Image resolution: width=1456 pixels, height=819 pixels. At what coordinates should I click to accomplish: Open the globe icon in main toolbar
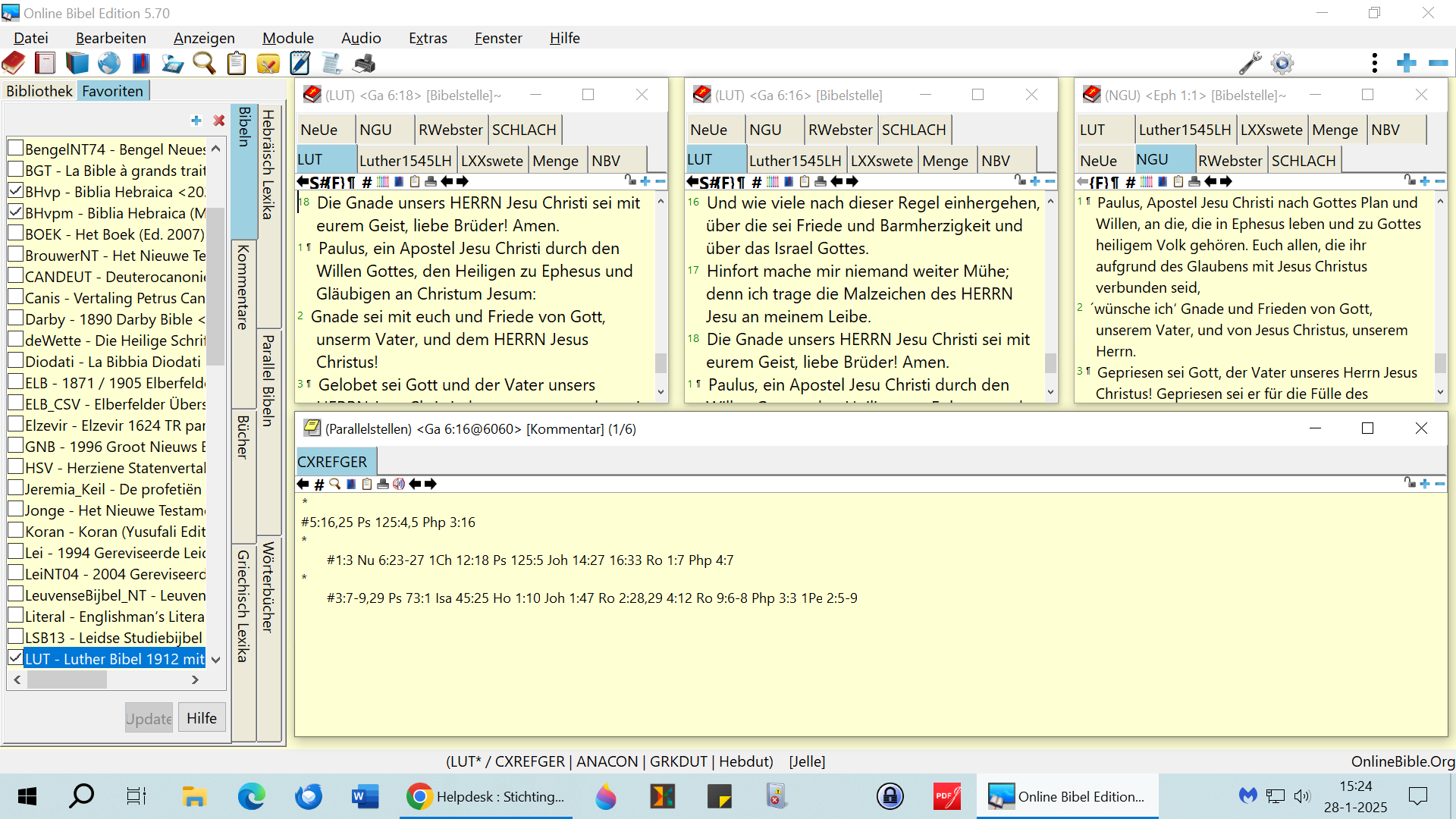(109, 64)
